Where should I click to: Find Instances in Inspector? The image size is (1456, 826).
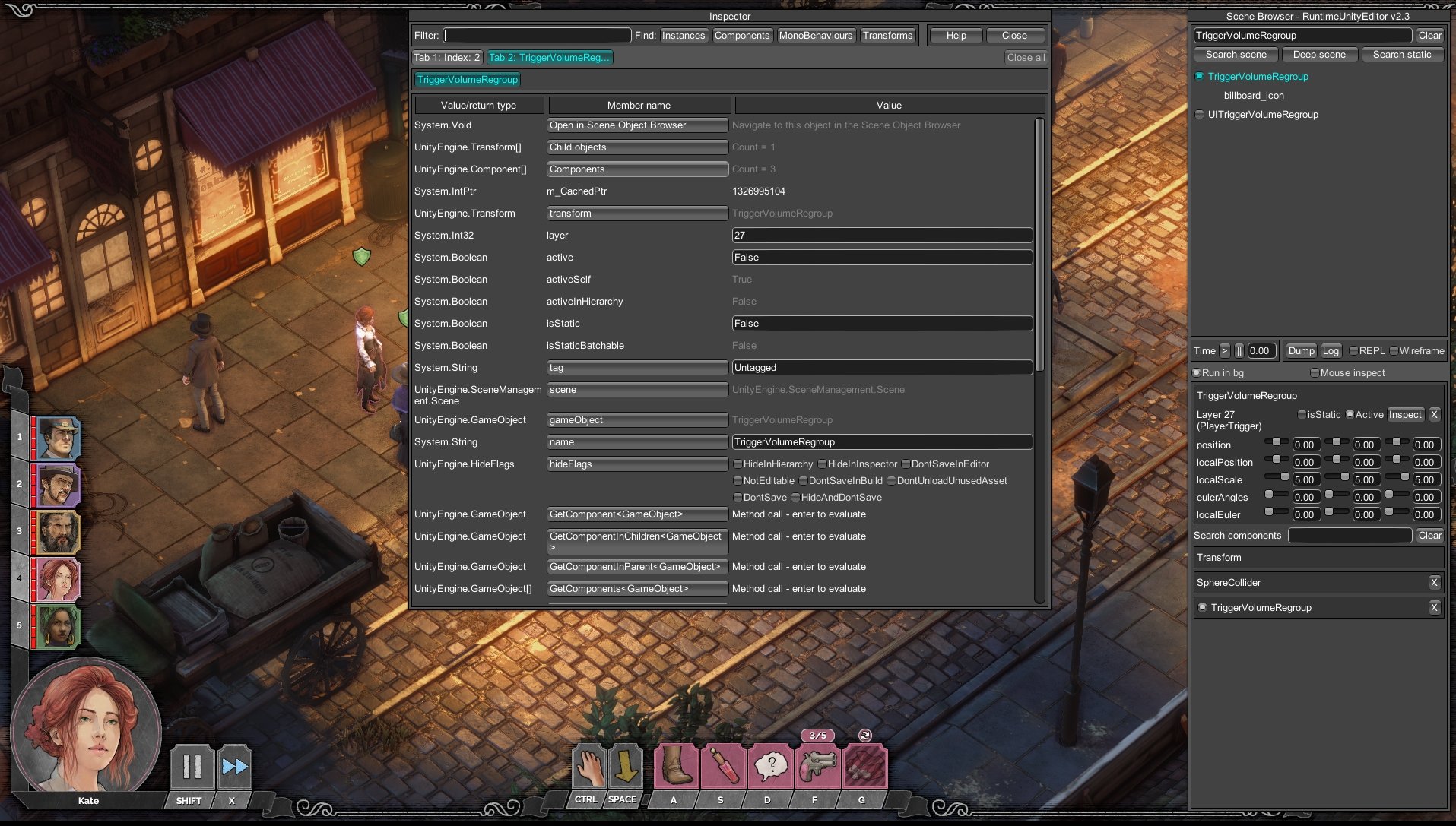pyautogui.click(x=684, y=36)
